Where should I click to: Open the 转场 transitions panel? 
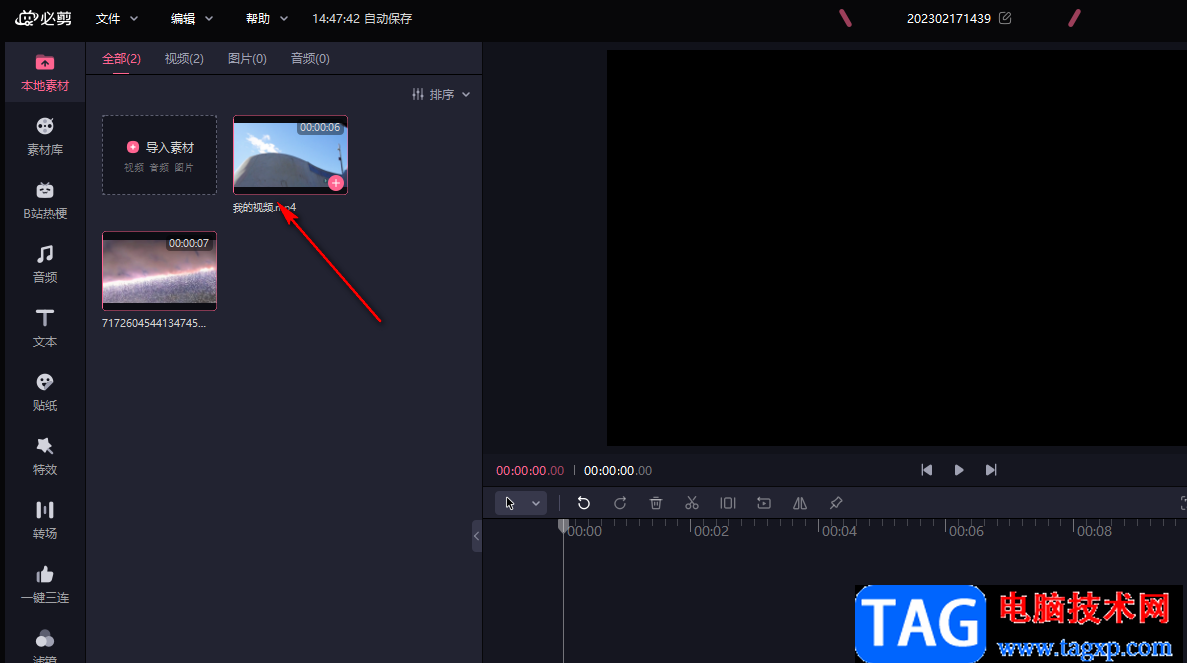click(x=45, y=520)
